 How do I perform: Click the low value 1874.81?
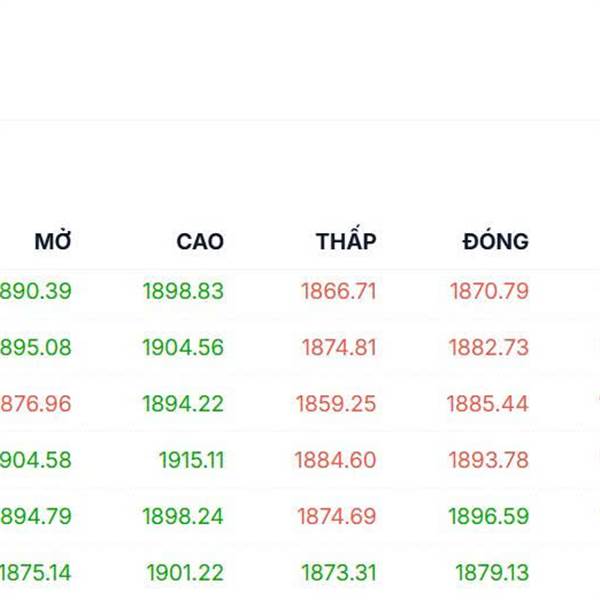pos(339,348)
